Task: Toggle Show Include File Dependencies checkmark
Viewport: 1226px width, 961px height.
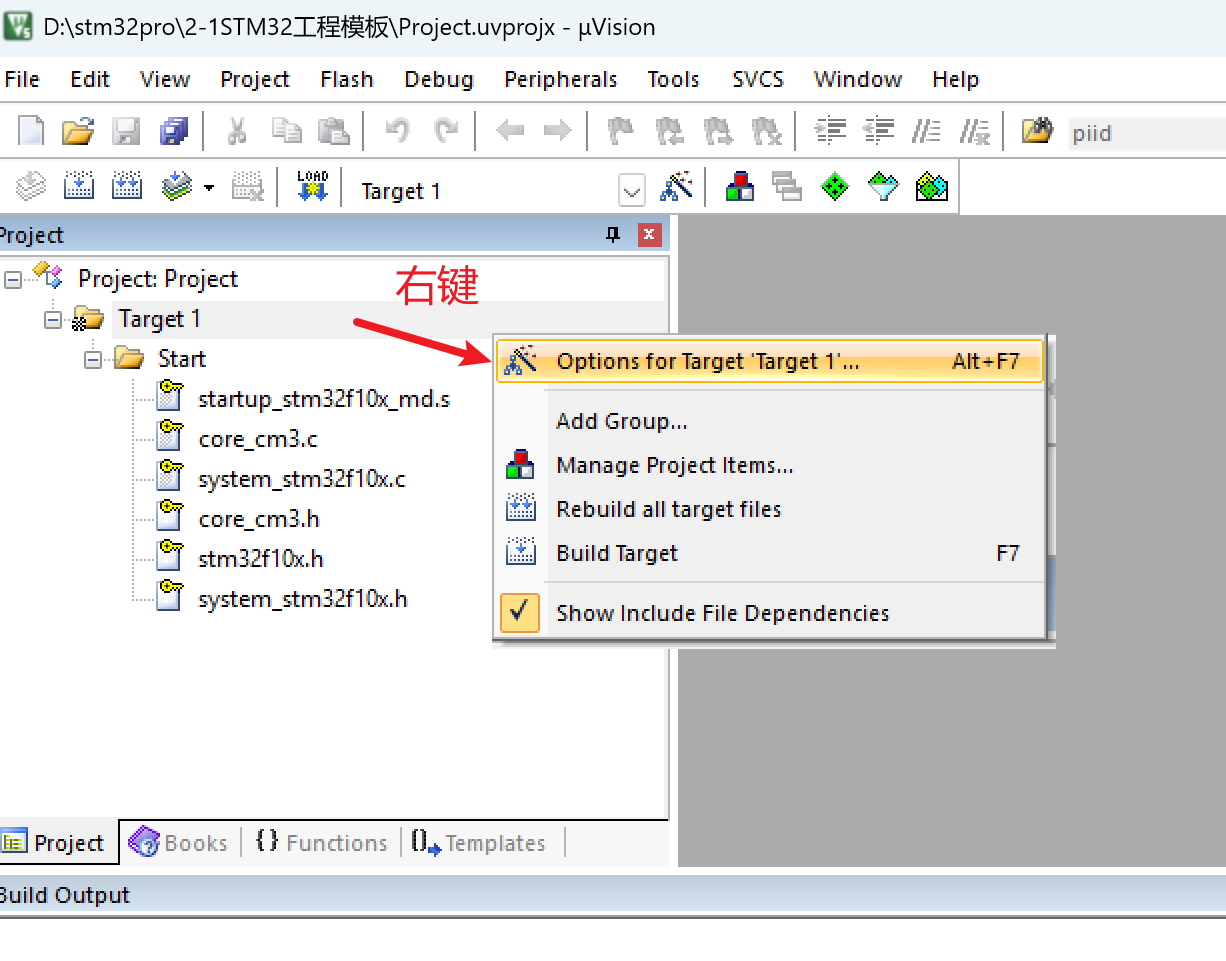Action: 518,613
